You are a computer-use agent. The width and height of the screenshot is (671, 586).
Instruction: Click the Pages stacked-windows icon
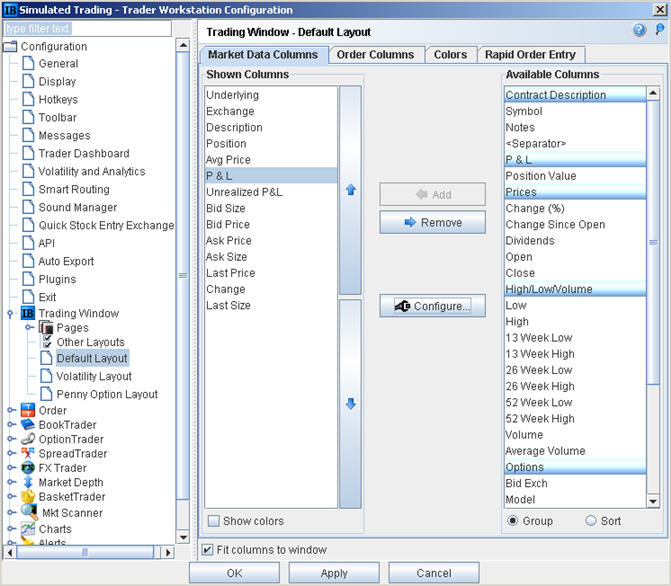click(46, 327)
